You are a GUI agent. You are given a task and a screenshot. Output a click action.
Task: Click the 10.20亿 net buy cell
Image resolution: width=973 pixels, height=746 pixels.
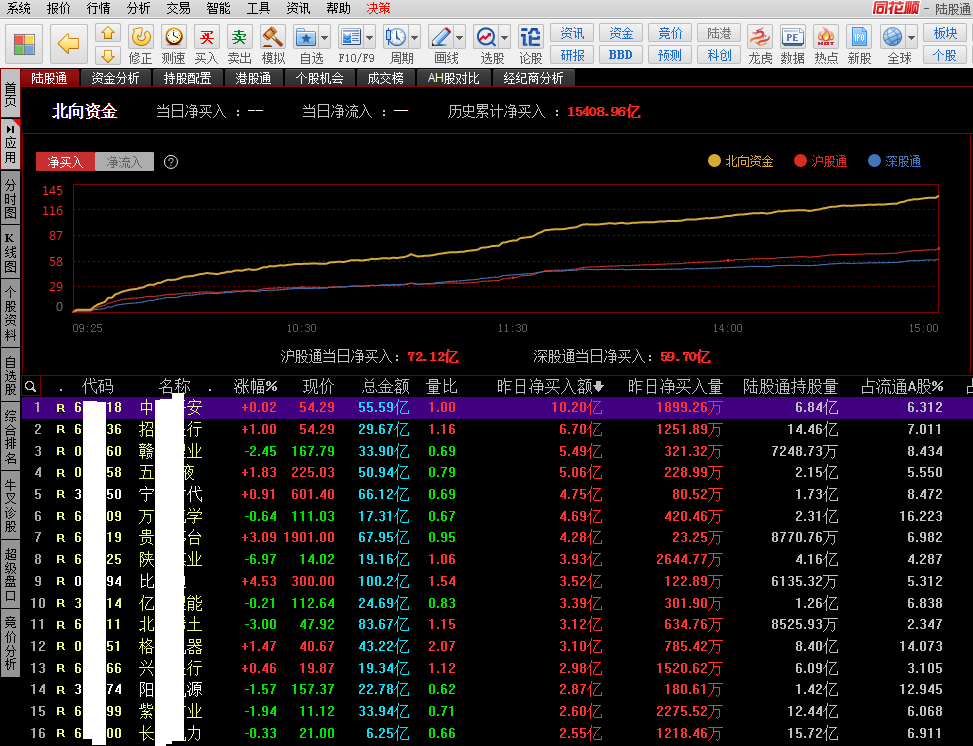point(576,408)
